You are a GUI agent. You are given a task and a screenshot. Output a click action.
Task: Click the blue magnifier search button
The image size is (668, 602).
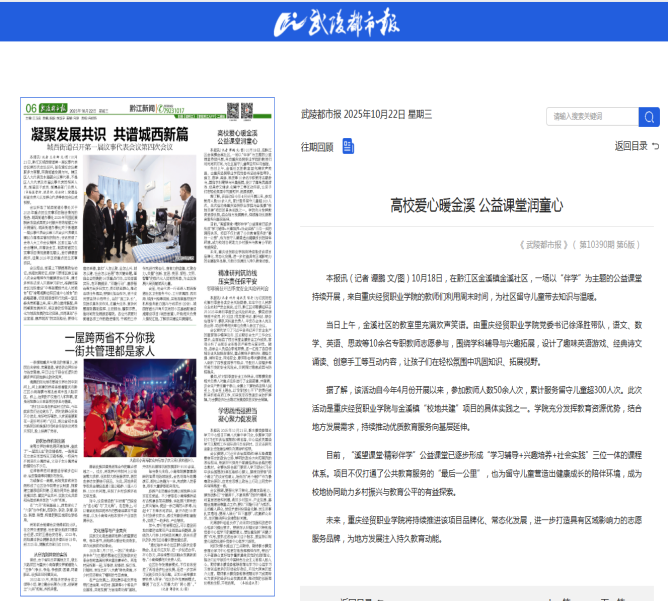point(649,117)
